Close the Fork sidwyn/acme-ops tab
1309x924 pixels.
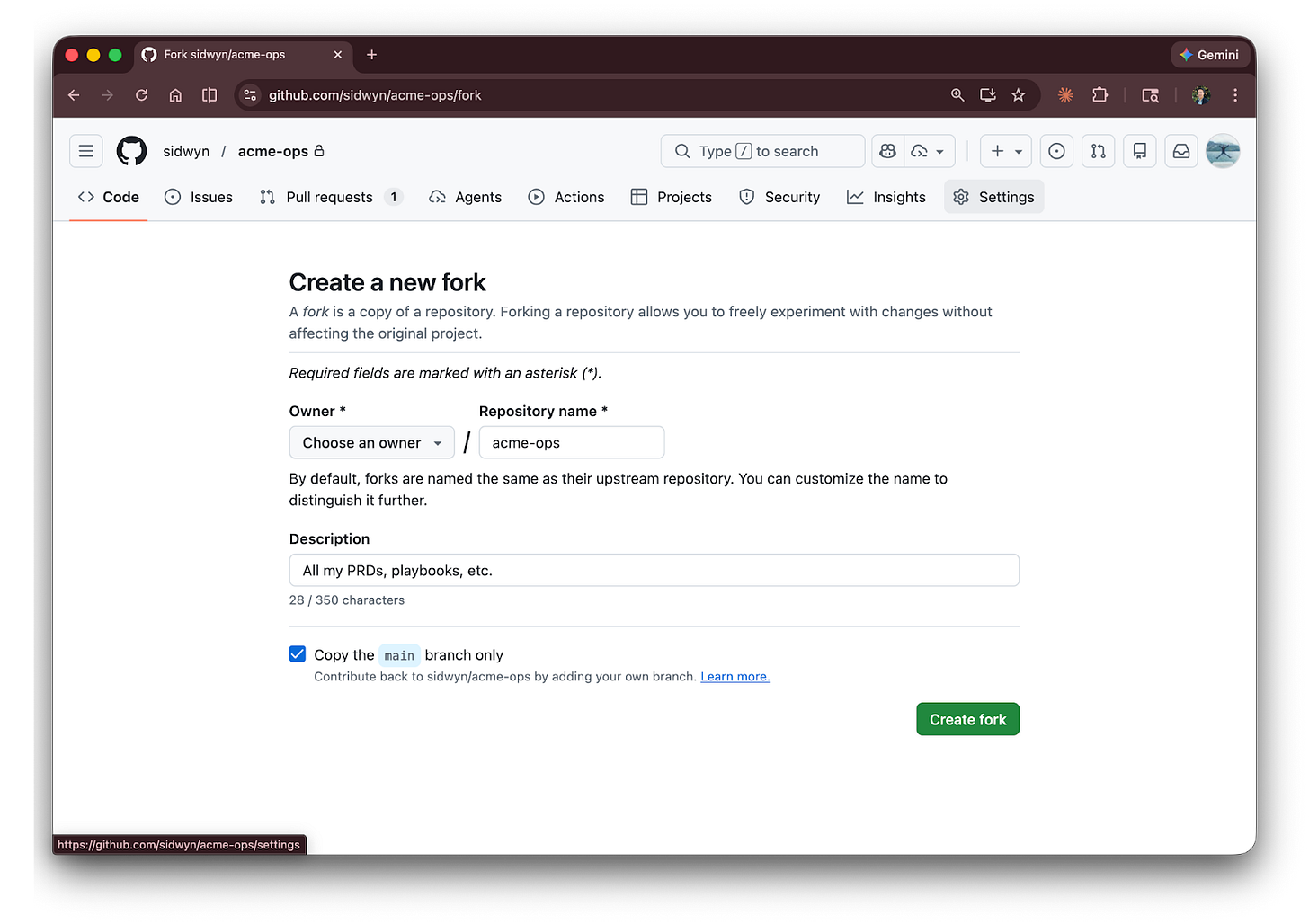point(338,55)
